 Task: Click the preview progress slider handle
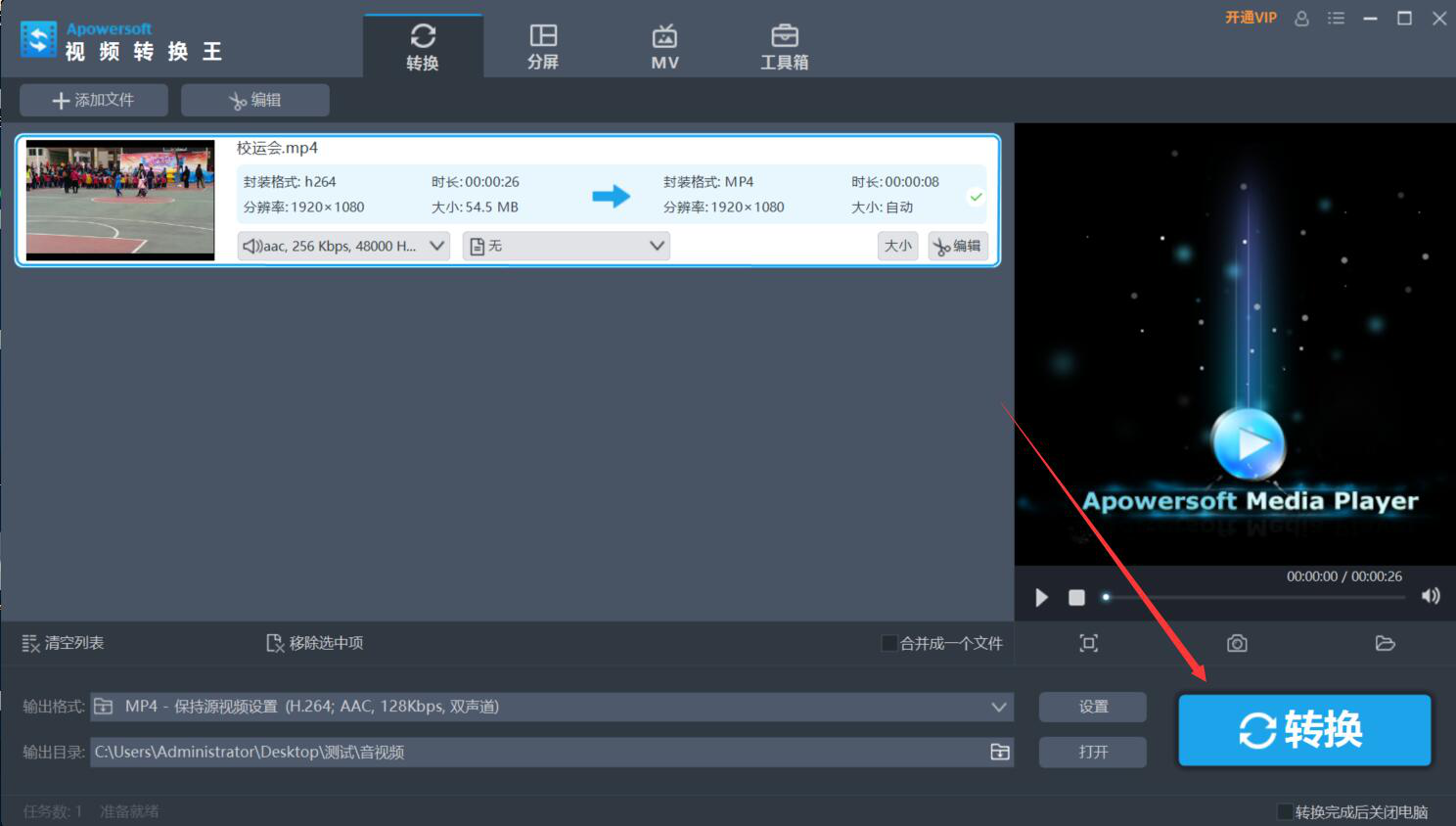1106,597
